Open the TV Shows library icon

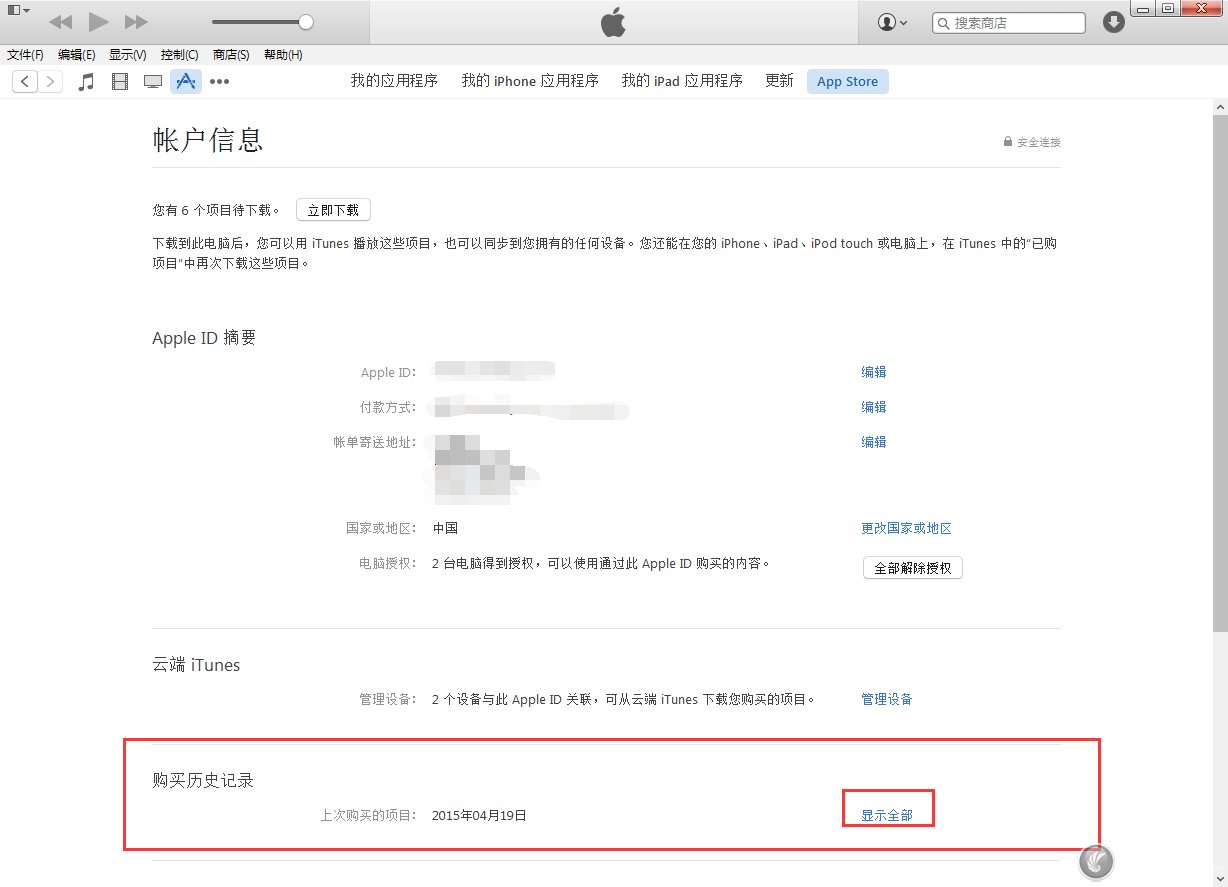point(152,81)
